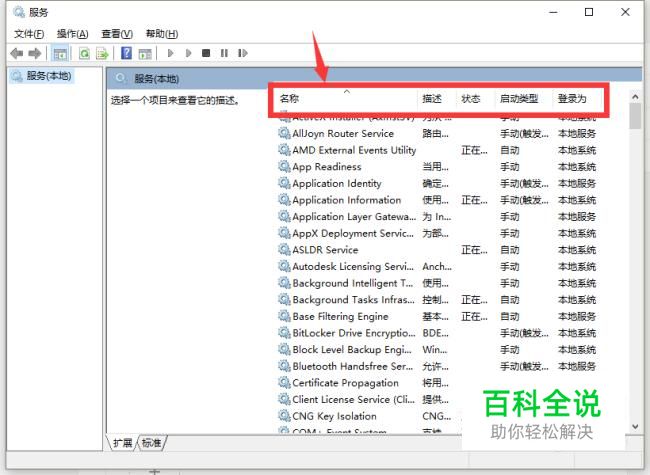This screenshot has height=475, width=650.
Task: Open the 操作(A) menu
Action: (73, 34)
